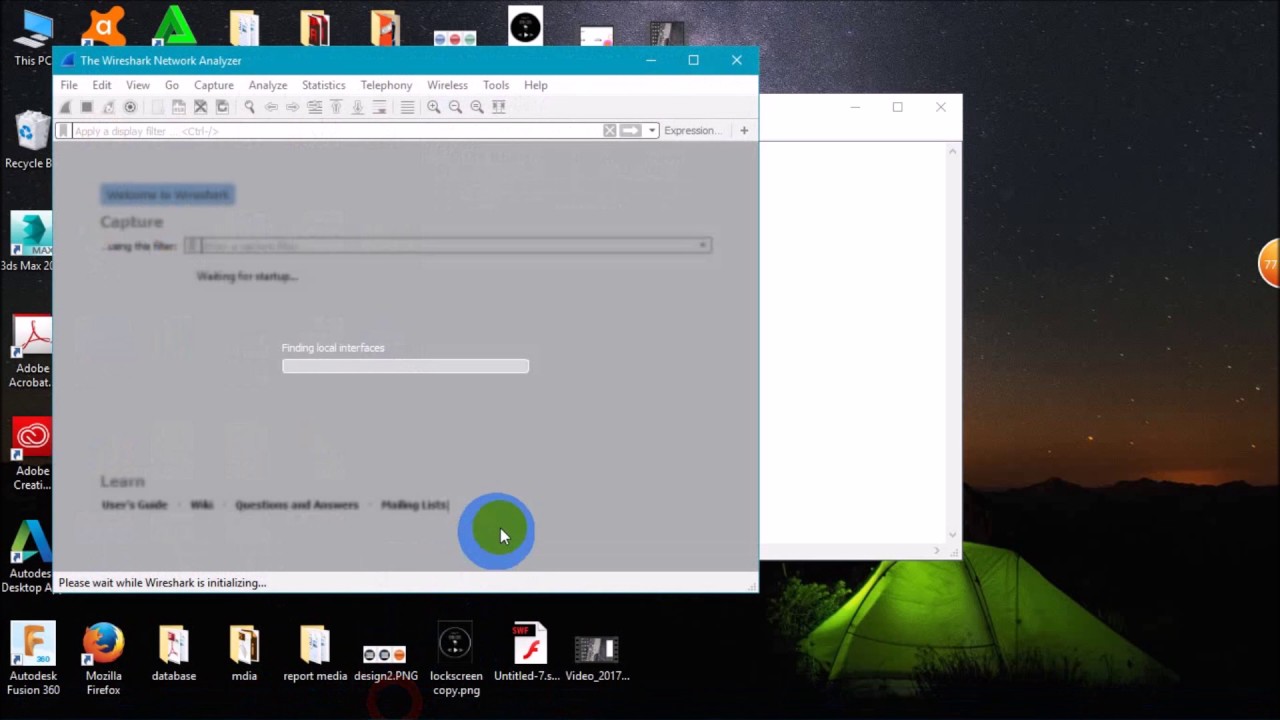Select the Mozilla Firefox desktop icon
The image size is (1280, 720).
103,658
